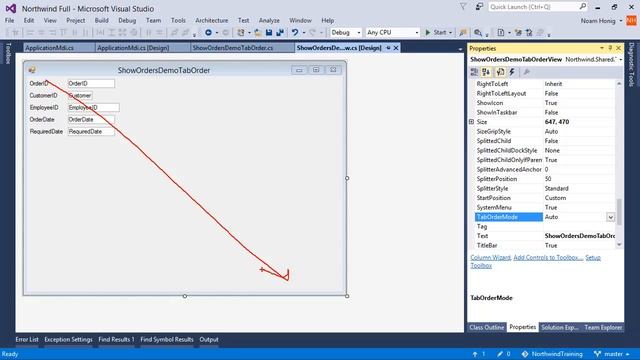Open the Diagnostic Tools side tab
Image resolution: width=640 pixels, height=360 pixels.
[631, 64]
